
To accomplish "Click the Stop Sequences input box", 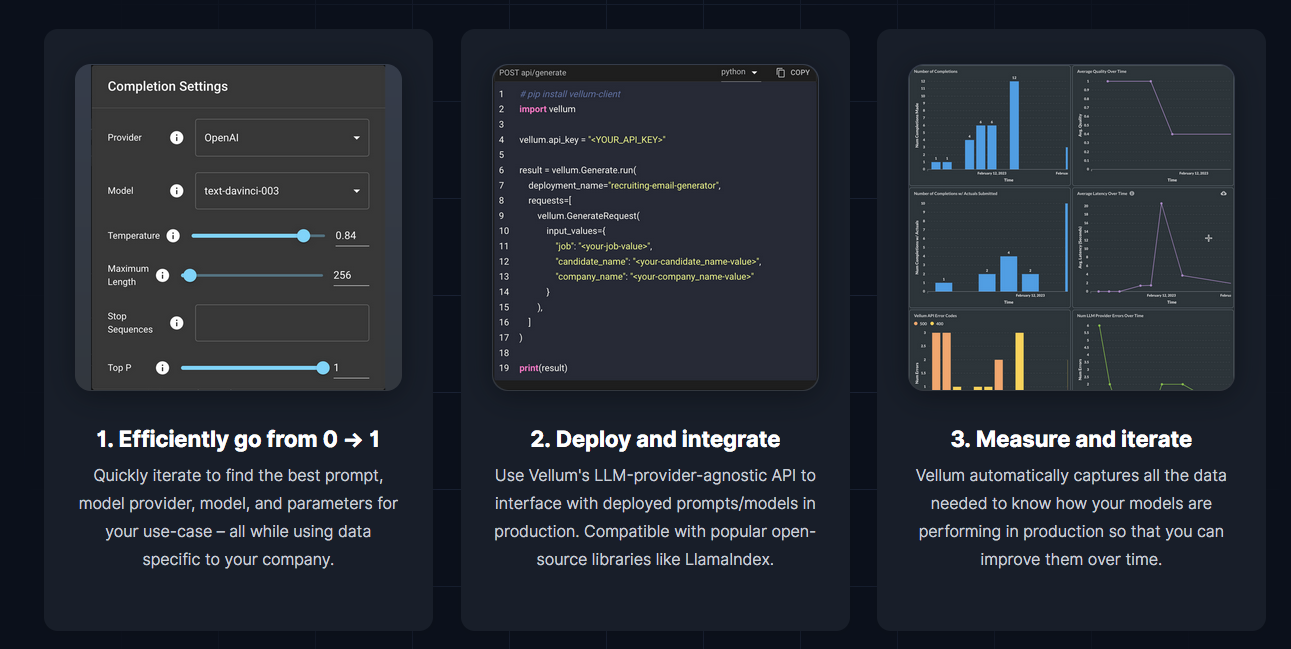I will click(282, 323).
